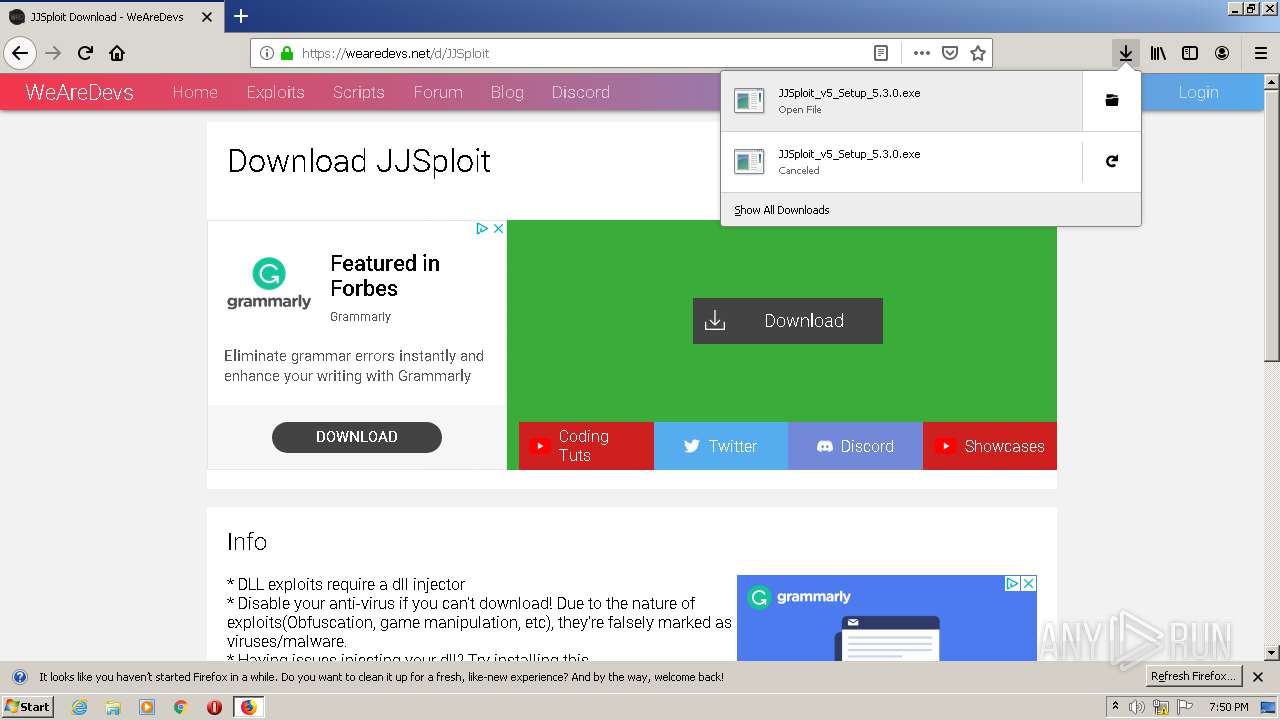Go back using the browser back arrow
The image size is (1280, 720).
(20, 53)
